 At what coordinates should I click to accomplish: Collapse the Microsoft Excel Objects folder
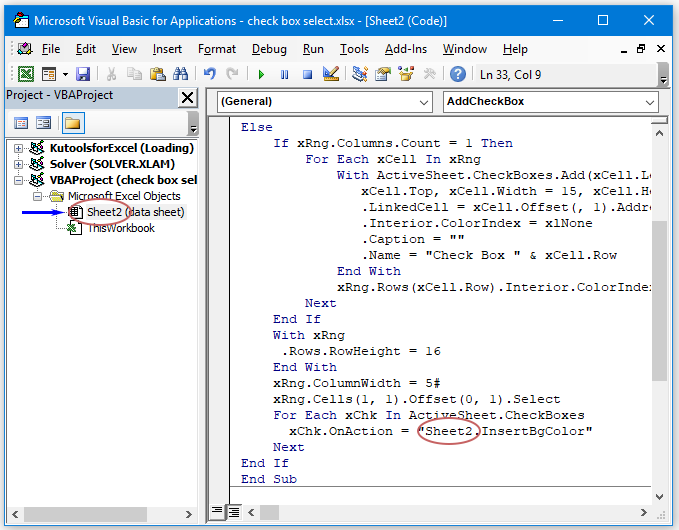point(38,196)
